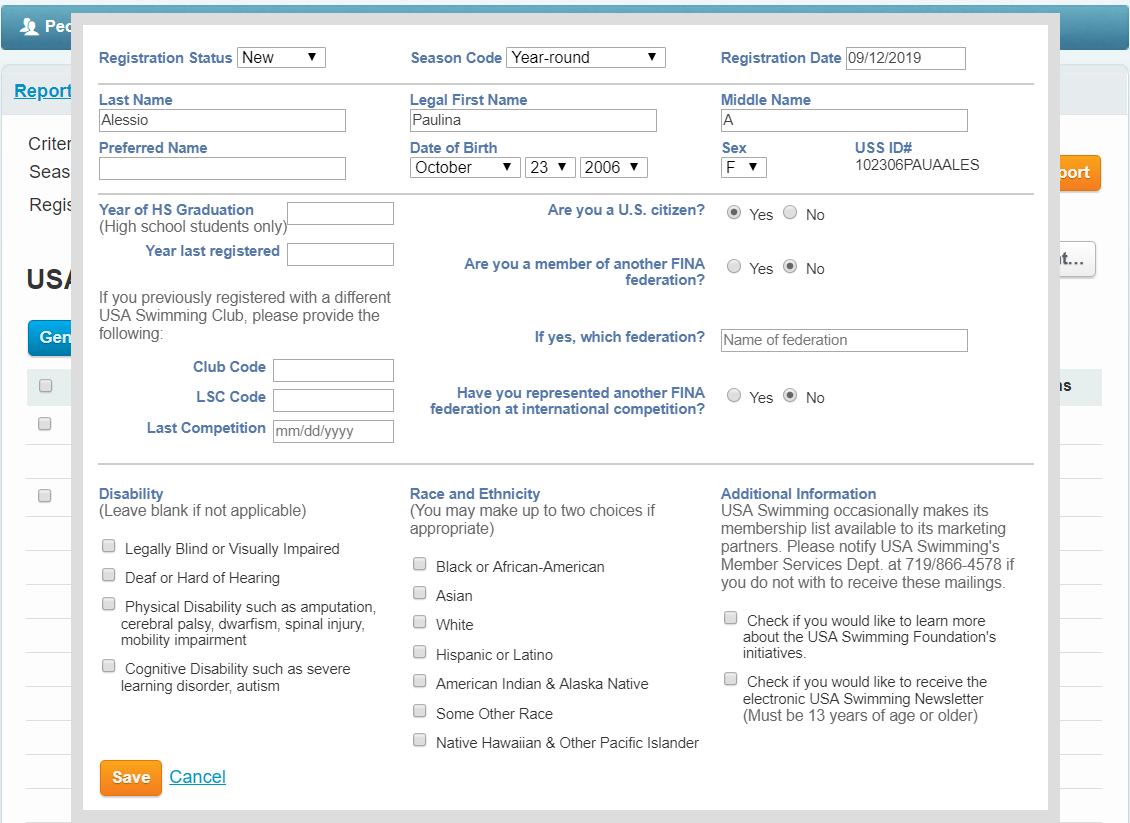
Task: Click the blue Gen button behind the dialog
Action: pos(50,338)
